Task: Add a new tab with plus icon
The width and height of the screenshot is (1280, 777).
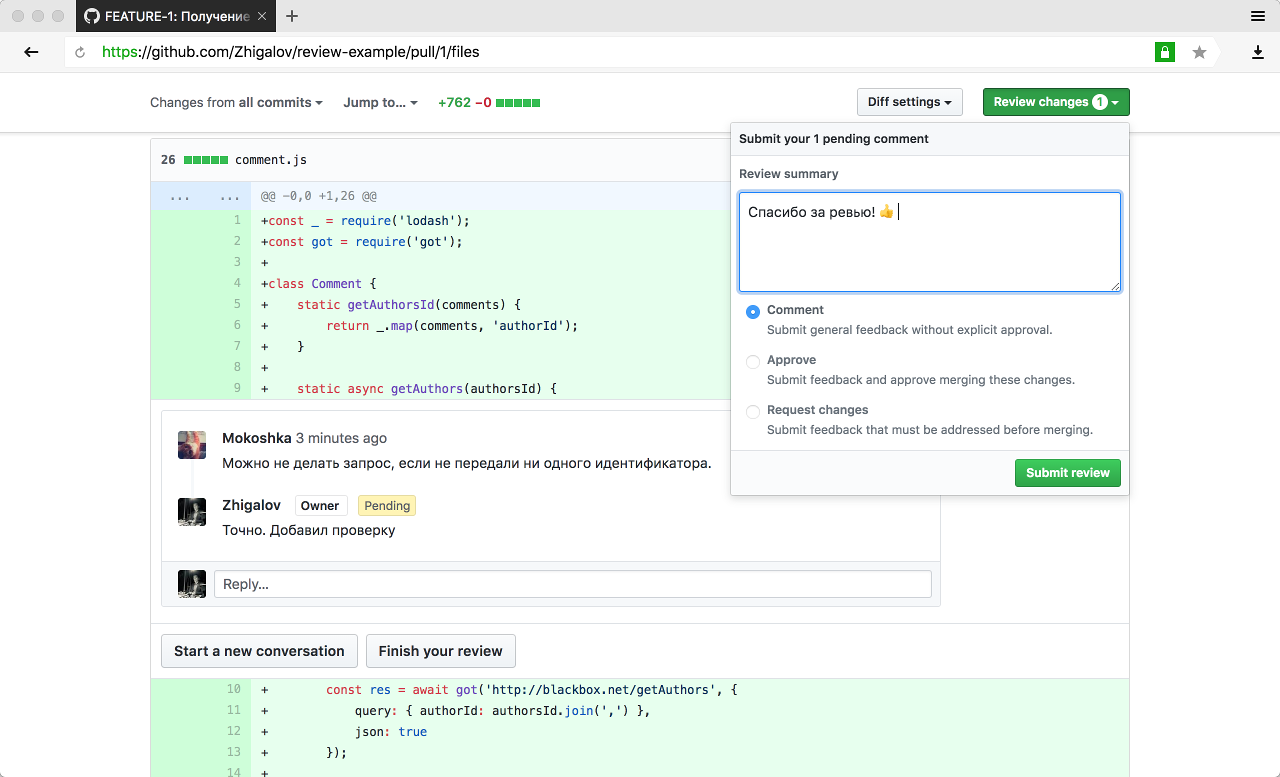Action: (292, 16)
